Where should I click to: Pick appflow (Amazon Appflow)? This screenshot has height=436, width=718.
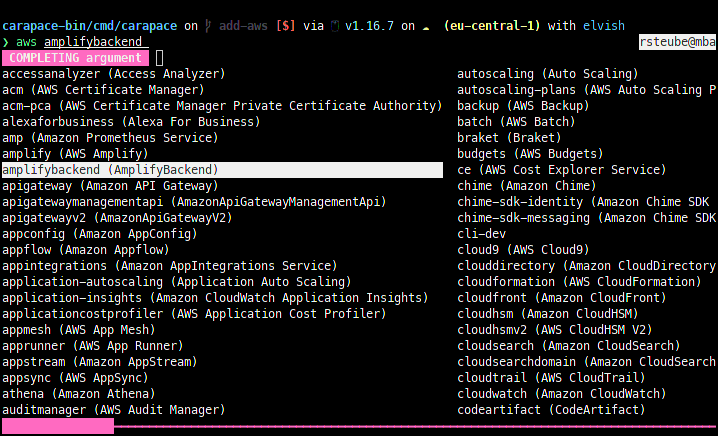pos(86,250)
